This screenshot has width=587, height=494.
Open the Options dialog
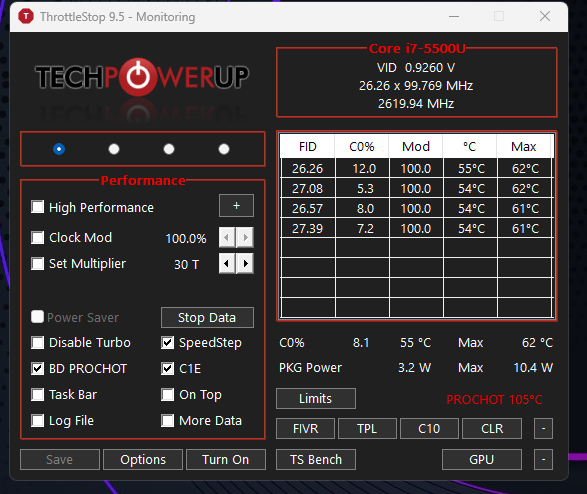tap(143, 460)
